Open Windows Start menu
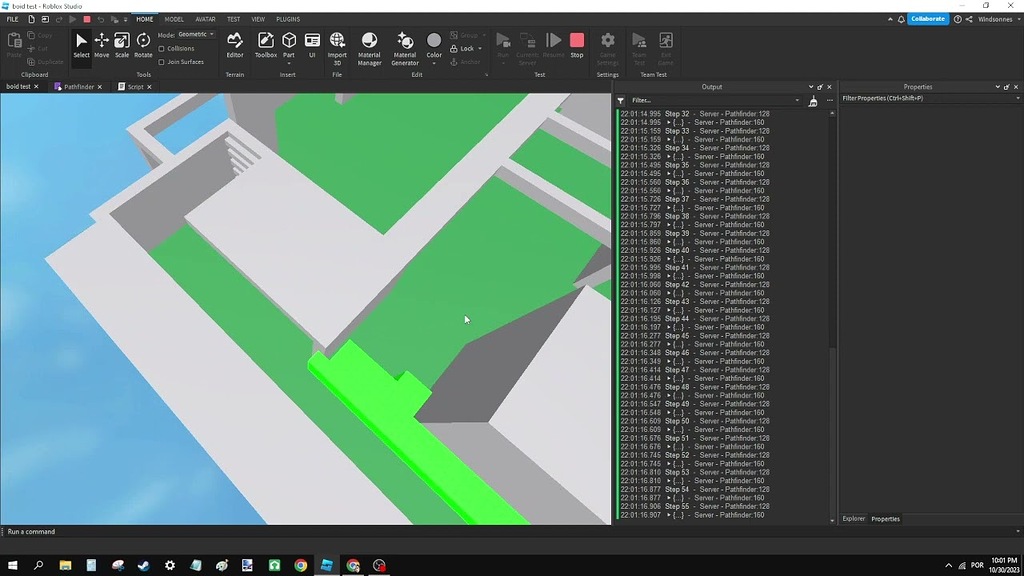The width and height of the screenshot is (1024, 576). [12, 565]
